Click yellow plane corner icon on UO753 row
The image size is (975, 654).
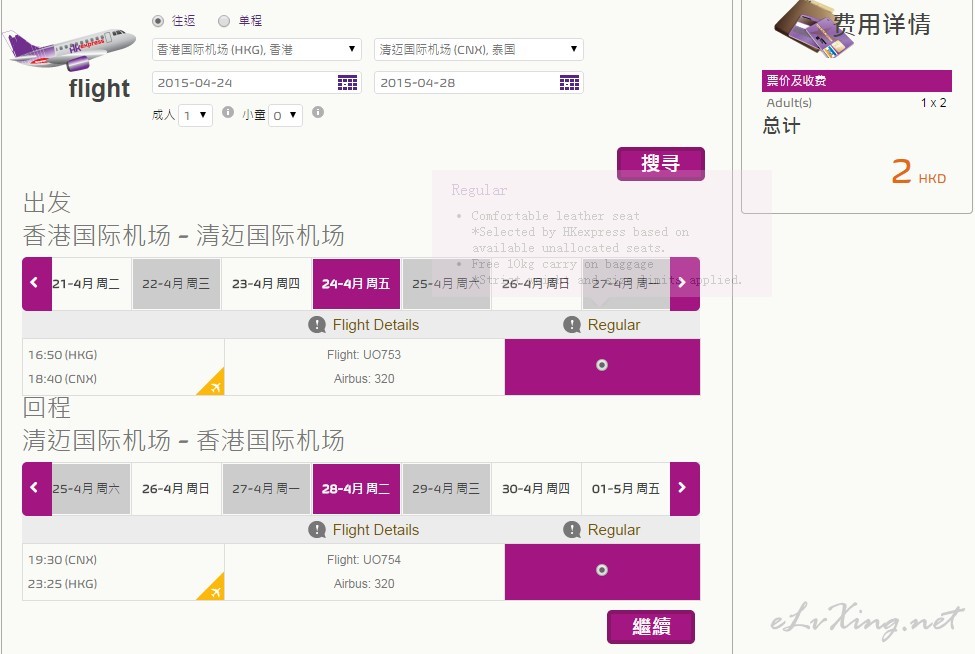coord(214,384)
